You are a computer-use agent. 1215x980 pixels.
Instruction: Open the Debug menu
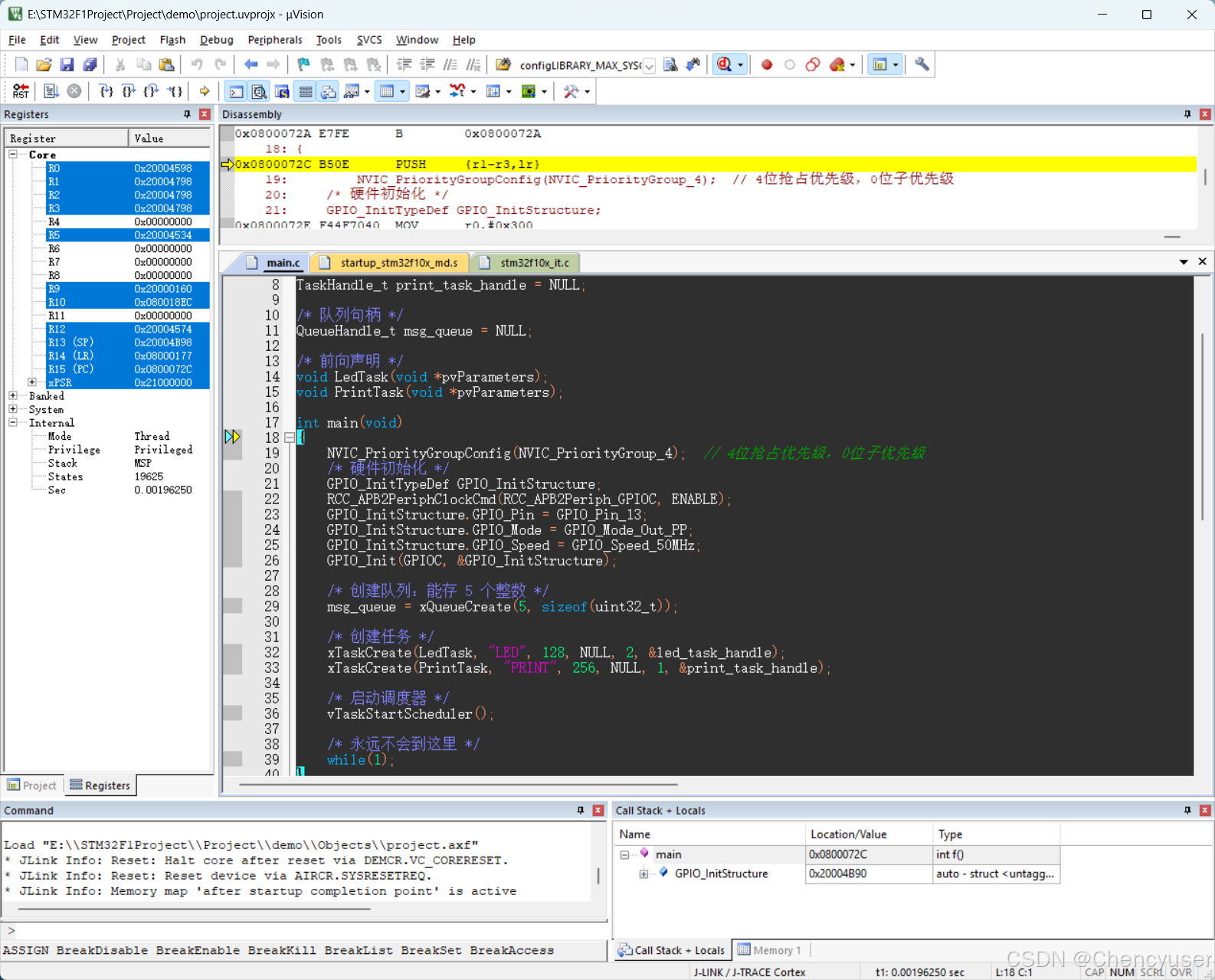[x=216, y=40]
